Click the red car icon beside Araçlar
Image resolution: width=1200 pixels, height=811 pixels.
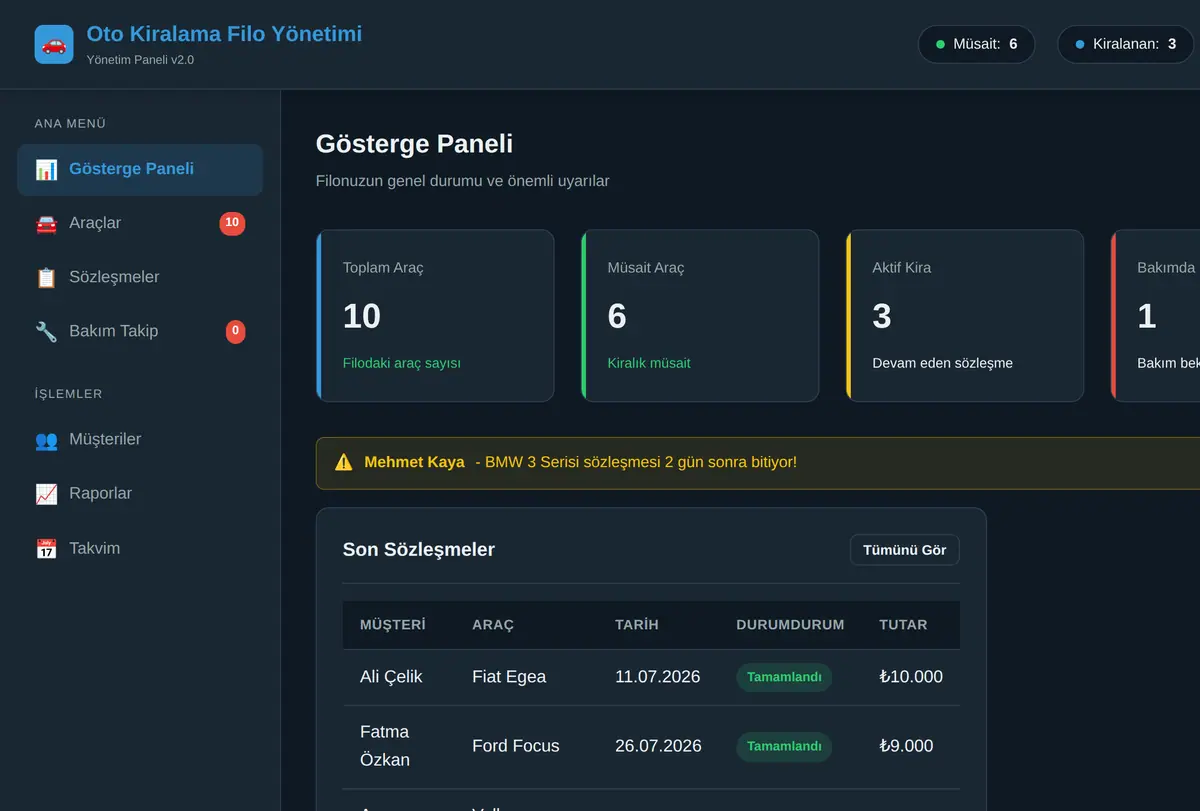(x=46, y=223)
